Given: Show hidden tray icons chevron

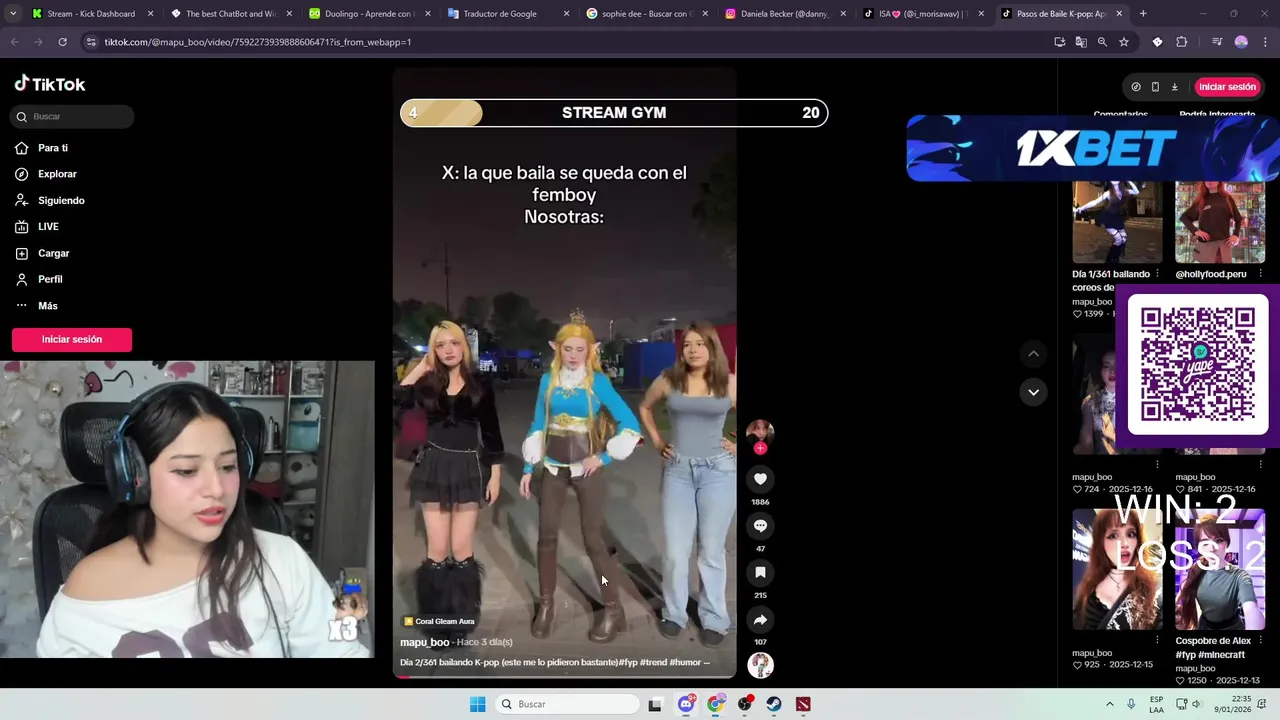Looking at the screenshot, I should click(x=1109, y=704).
